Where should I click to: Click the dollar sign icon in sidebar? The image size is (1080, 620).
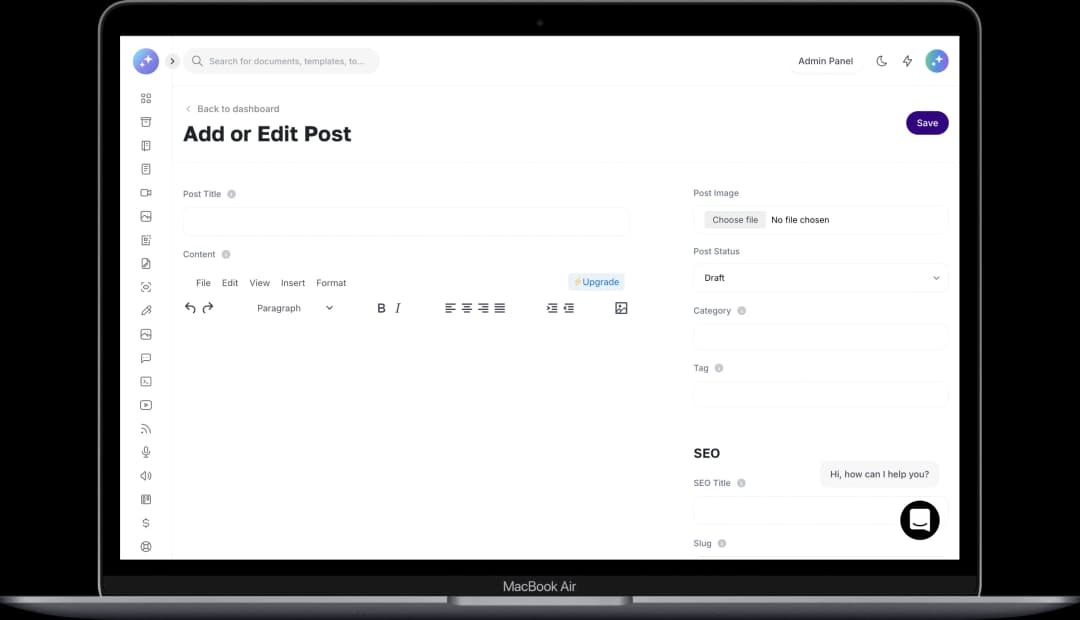pos(146,523)
